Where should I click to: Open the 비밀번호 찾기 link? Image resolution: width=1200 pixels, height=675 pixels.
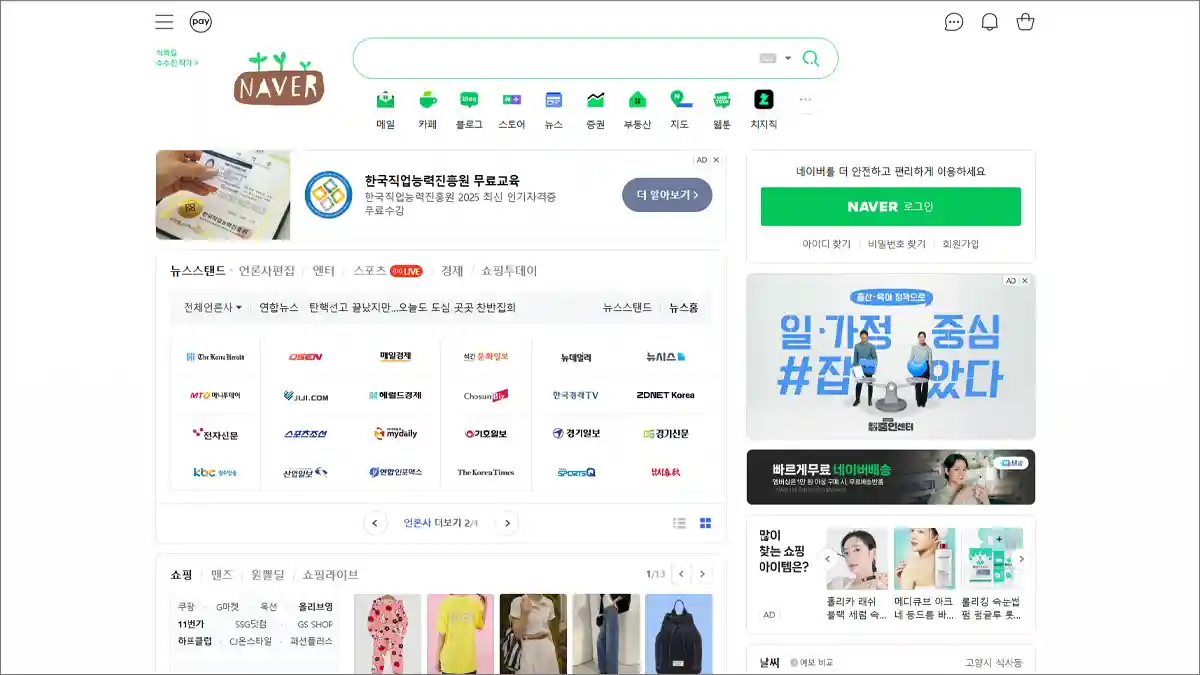tap(897, 244)
